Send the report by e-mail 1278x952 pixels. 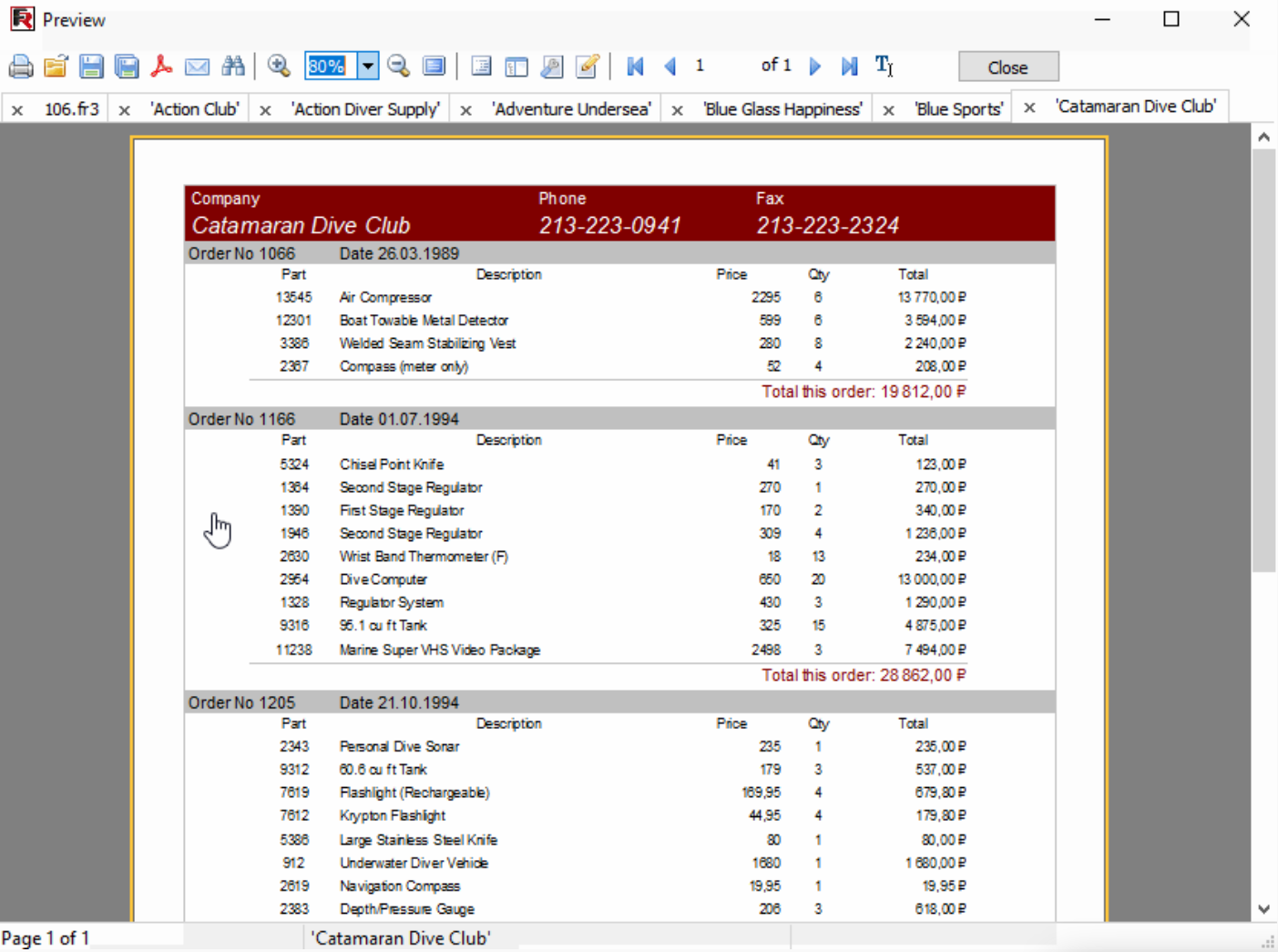[197, 67]
